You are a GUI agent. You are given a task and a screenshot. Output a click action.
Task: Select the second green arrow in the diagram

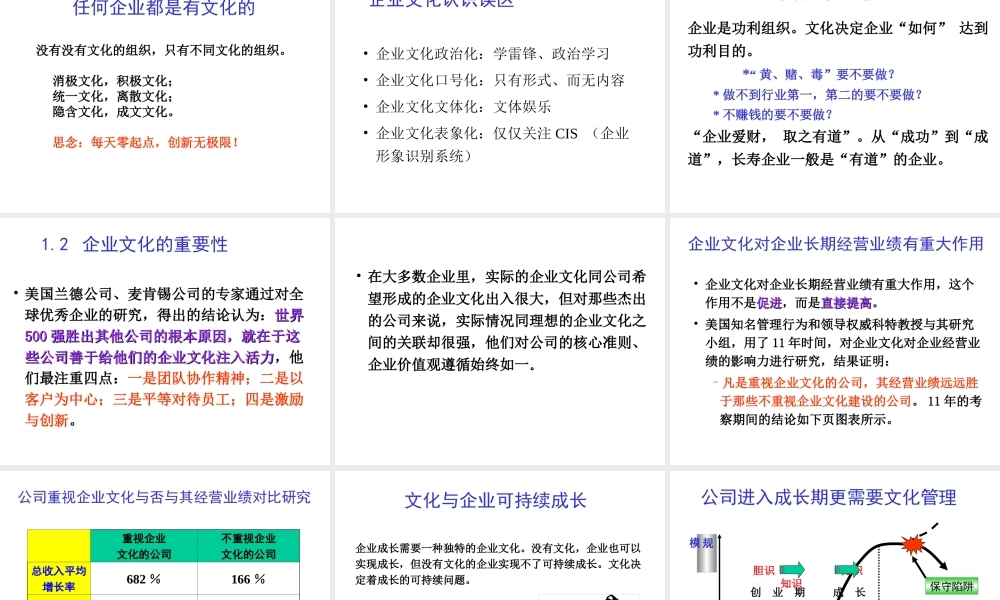pyautogui.click(x=846, y=568)
